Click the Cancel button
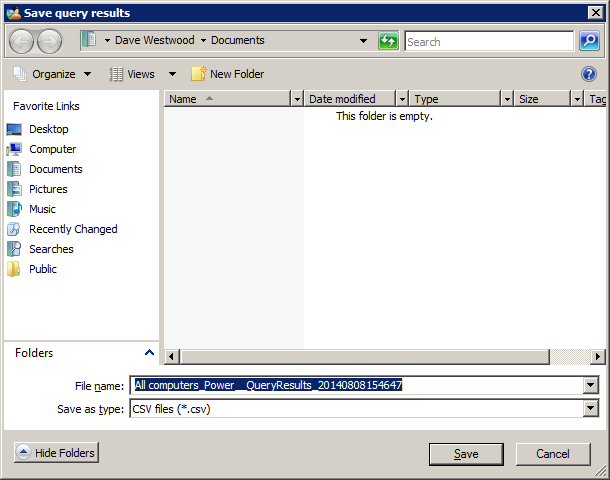The image size is (610, 480). (552, 454)
